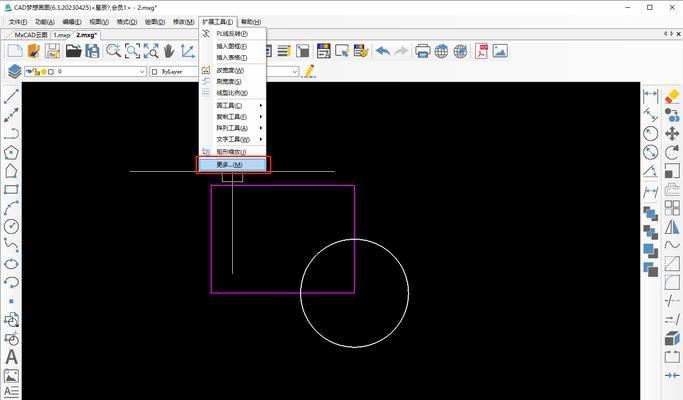
Task: Click the first globe icon
Action: (441, 51)
